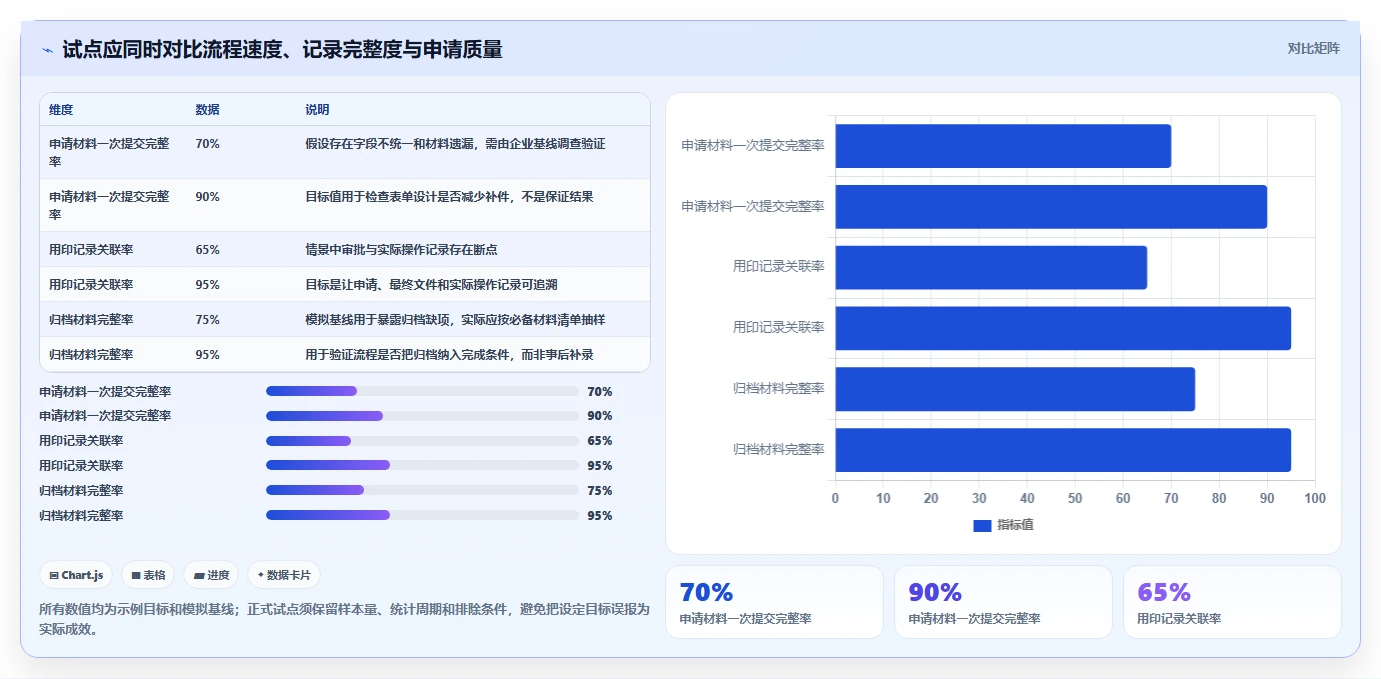Click the 95% progress bar for 归档材料完整率

tap(422, 516)
